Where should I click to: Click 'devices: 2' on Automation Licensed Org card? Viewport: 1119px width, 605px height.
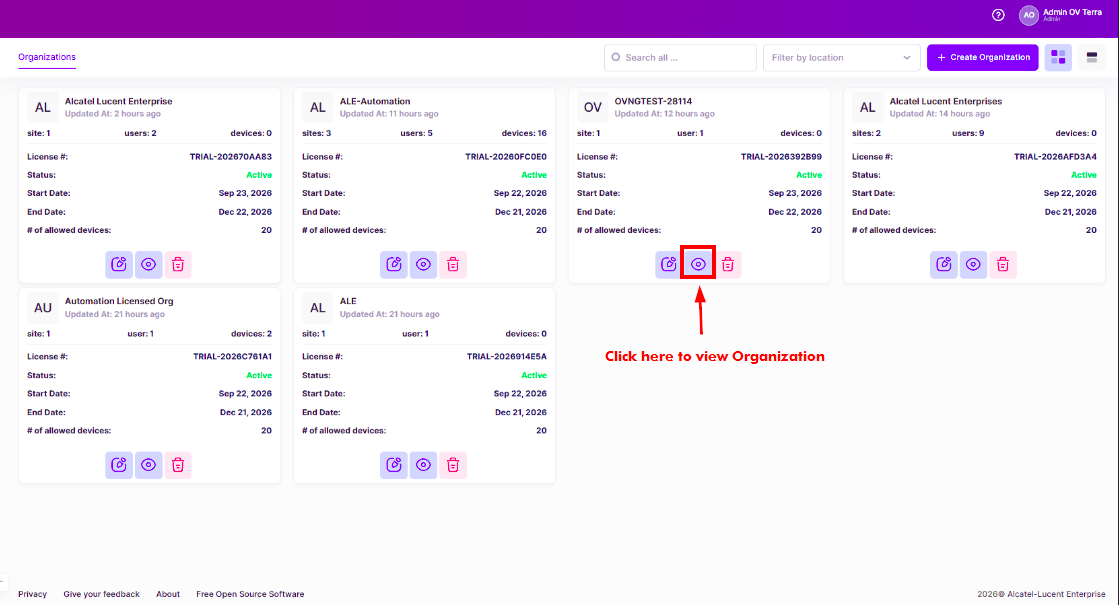click(x=251, y=334)
